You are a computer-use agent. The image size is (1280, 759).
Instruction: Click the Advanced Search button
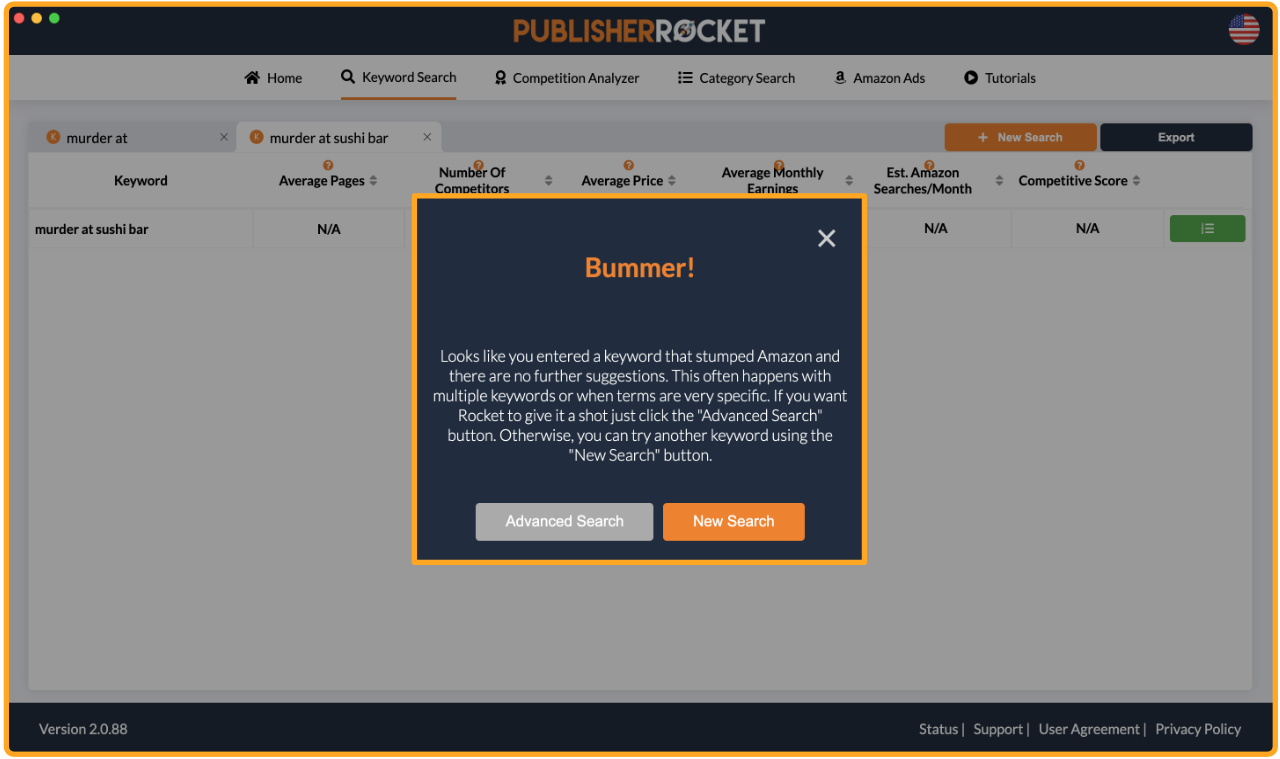tap(564, 521)
